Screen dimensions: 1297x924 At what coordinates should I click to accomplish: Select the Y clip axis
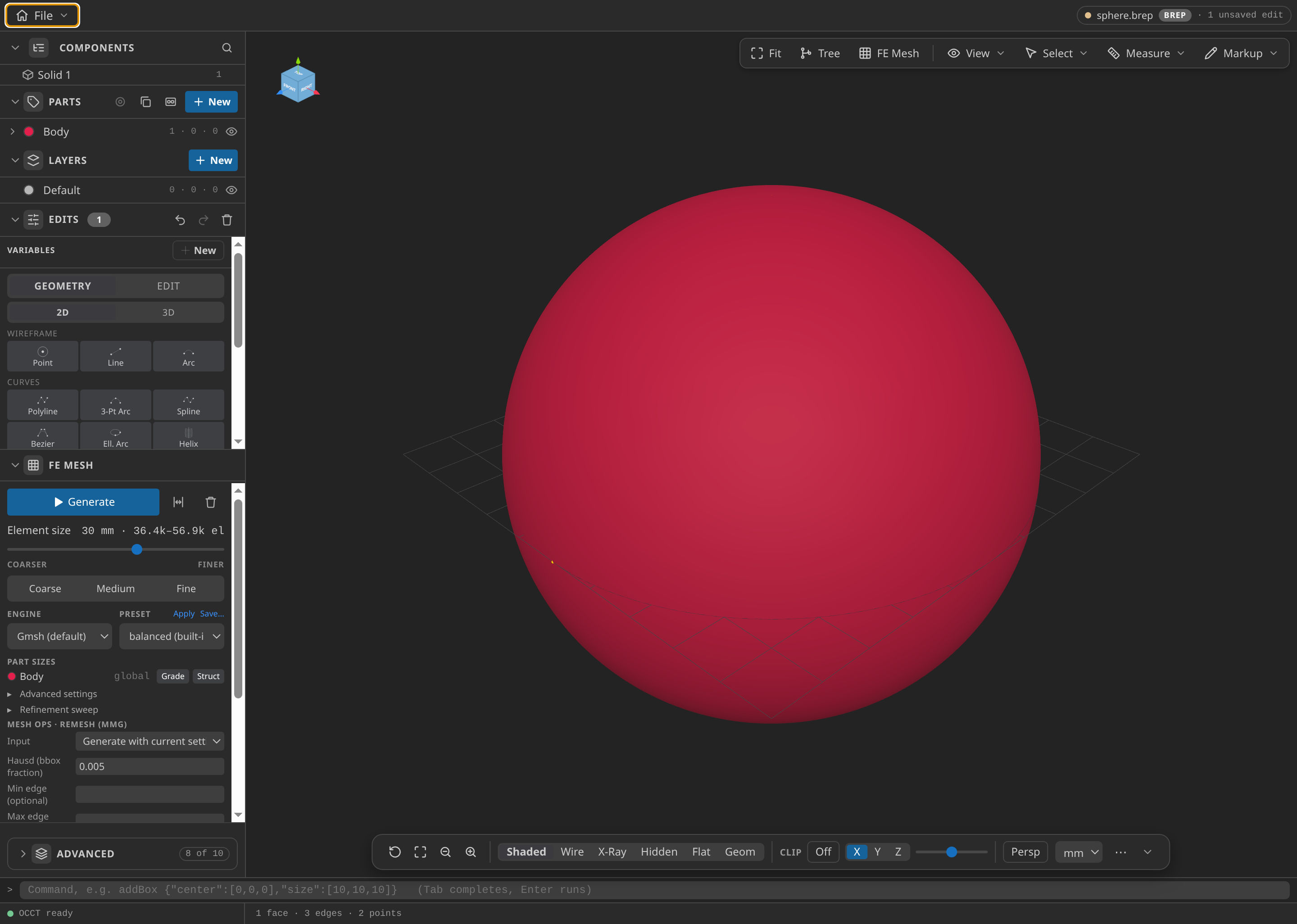coord(877,852)
